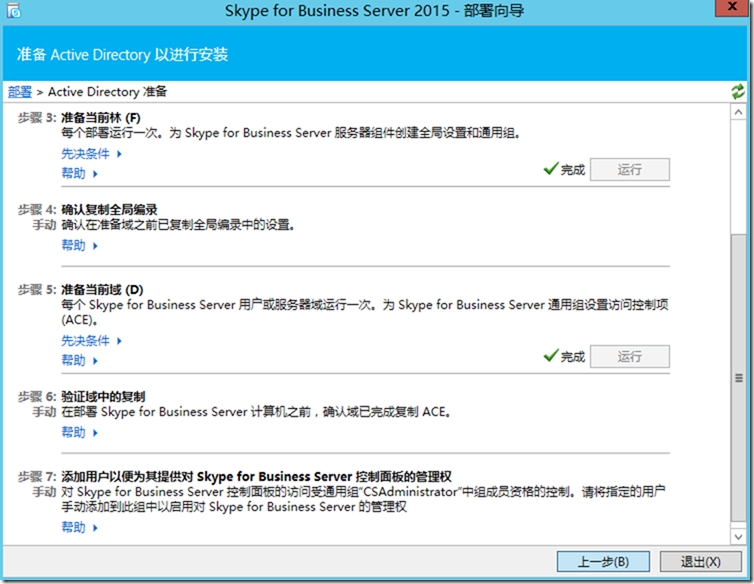Screen dimensions: 754x584
Task: Expand 帮助 under step 3
Action: 79,174
